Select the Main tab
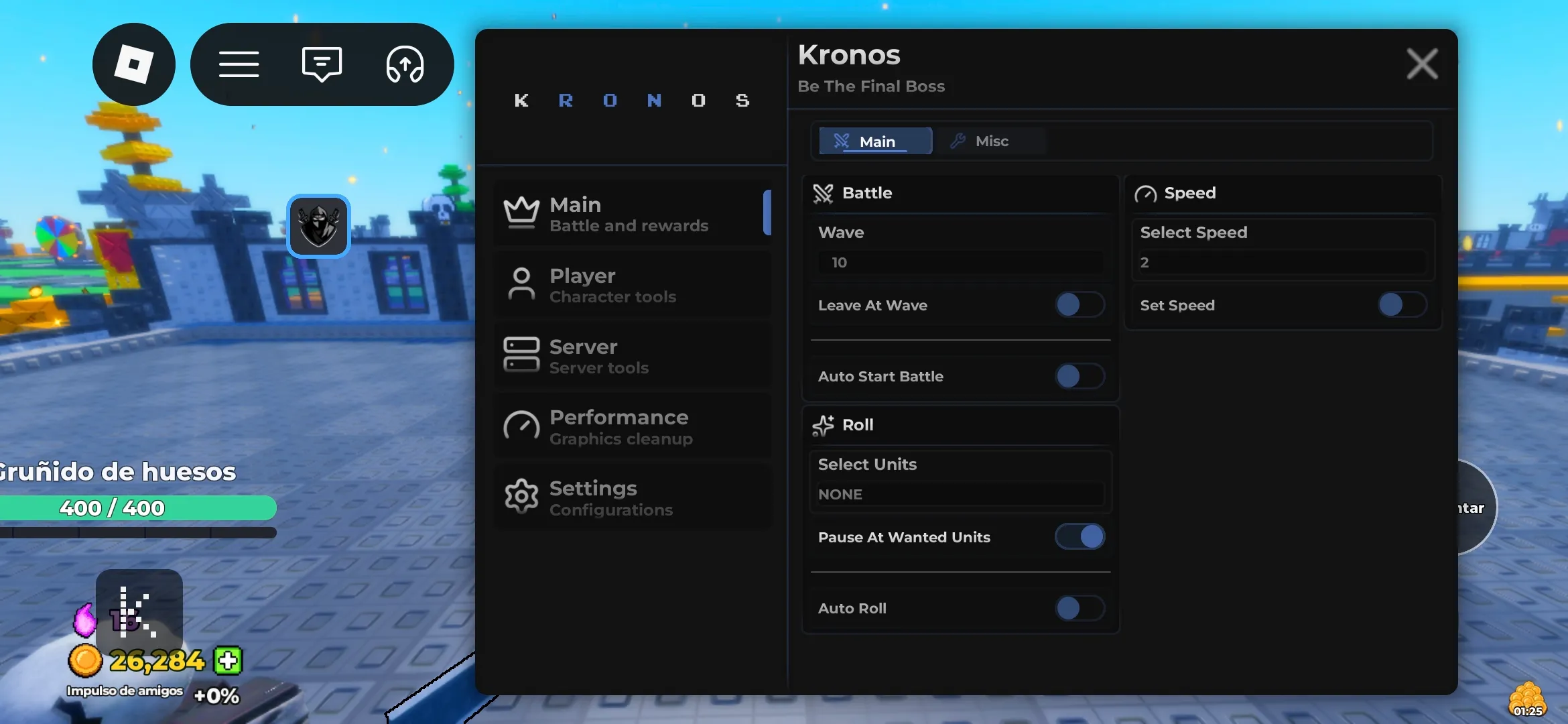Image resolution: width=1568 pixels, height=724 pixels. pos(875,141)
